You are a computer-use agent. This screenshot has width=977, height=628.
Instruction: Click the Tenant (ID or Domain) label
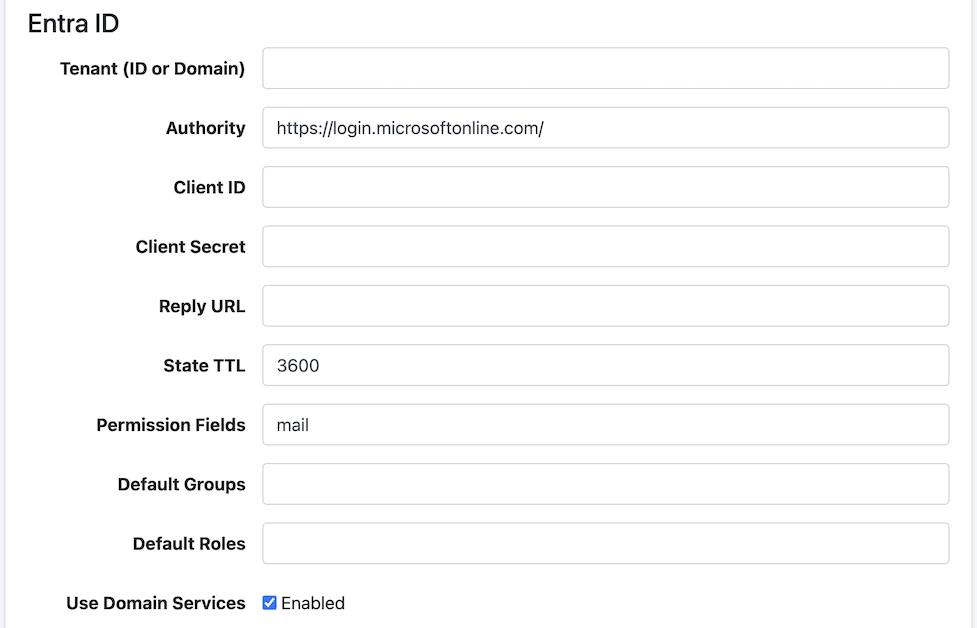pos(153,69)
